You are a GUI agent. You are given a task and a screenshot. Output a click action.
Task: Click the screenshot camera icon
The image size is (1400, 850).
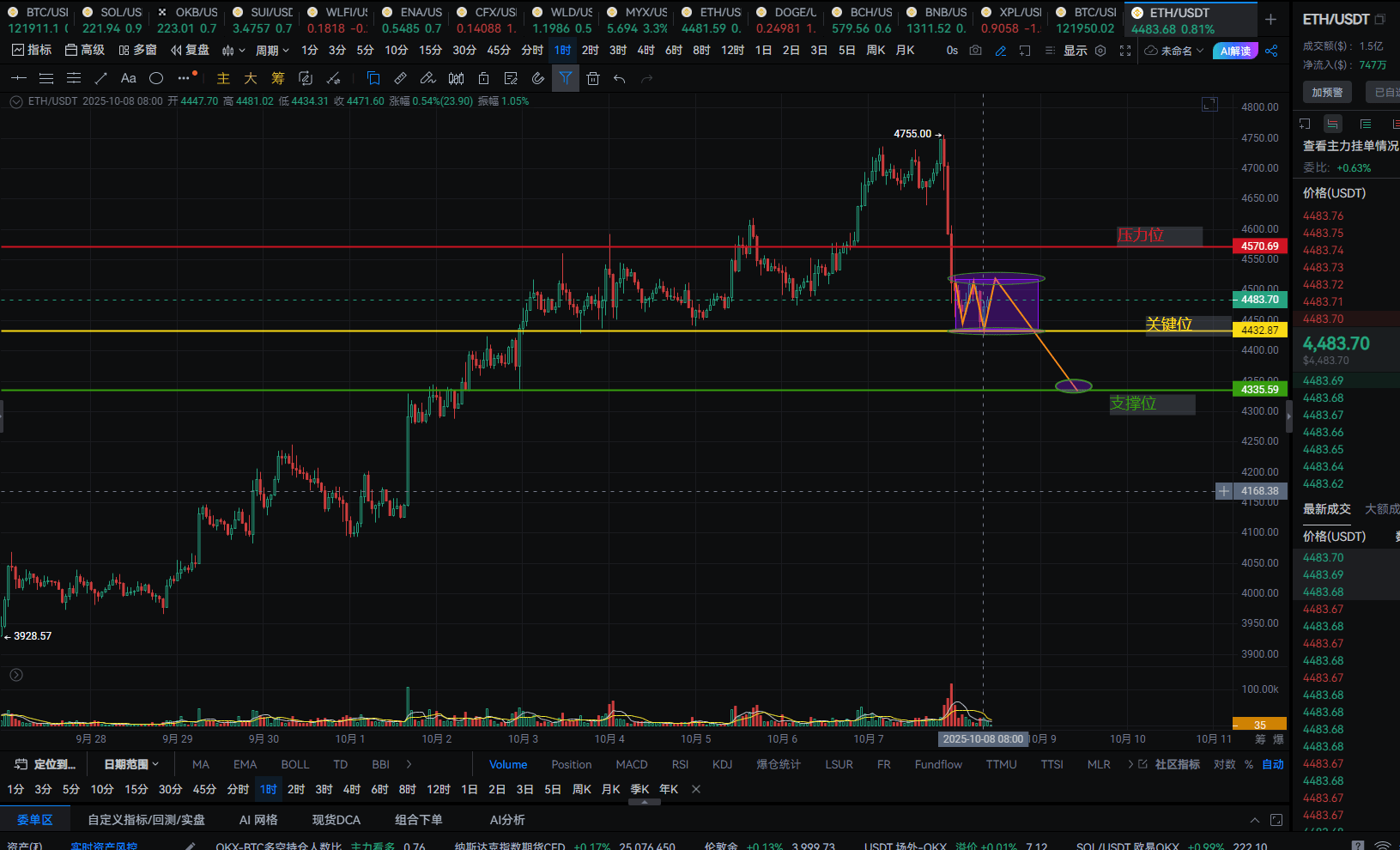point(975,51)
